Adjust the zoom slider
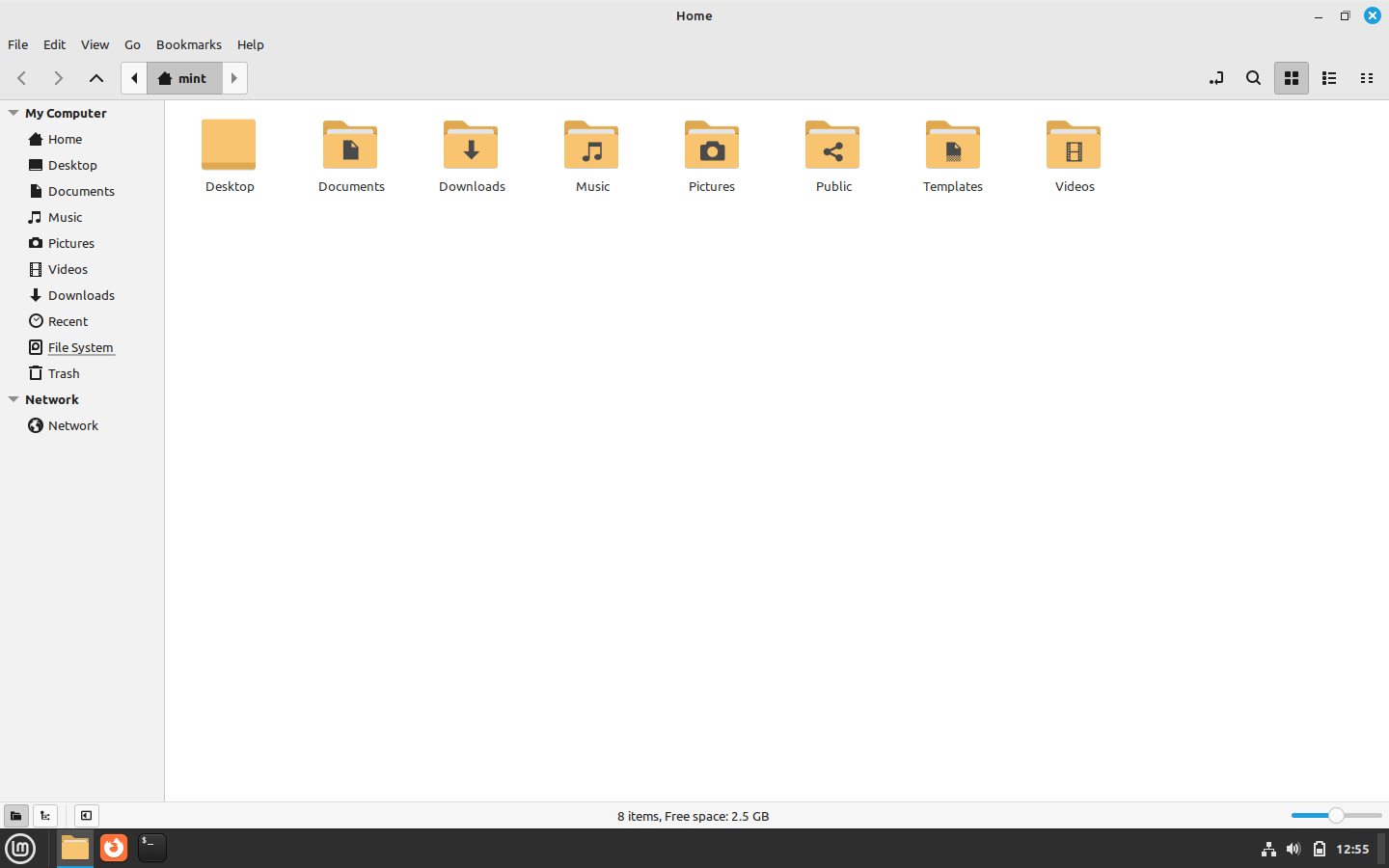This screenshot has height=868, width=1389. click(x=1337, y=815)
